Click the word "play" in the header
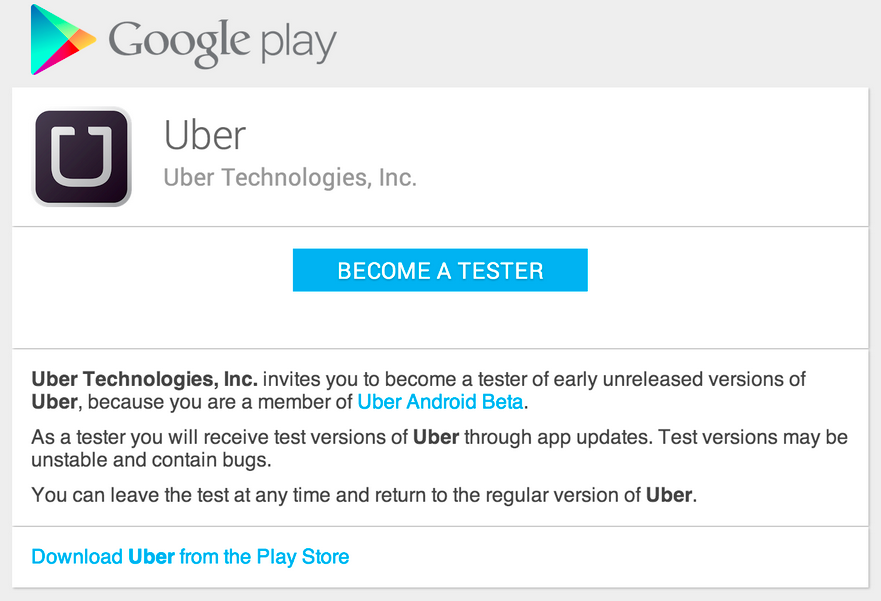This screenshot has width=881, height=601. [298, 44]
